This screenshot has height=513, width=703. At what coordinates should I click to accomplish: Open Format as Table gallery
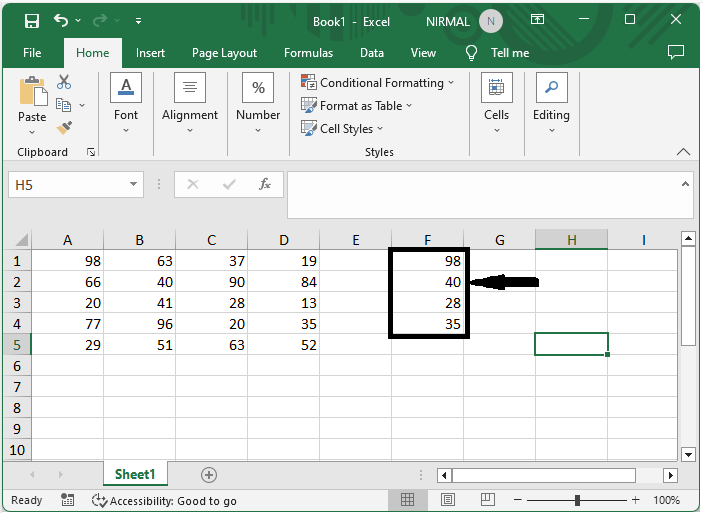click(x=356, y=106)
